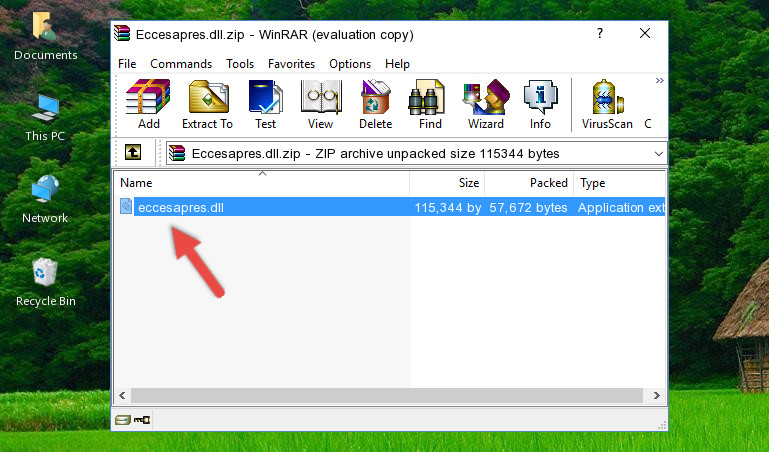Sort by the Name column header
Screen dimensions: 769x452
pyautogui.click(x=262, y=183)
